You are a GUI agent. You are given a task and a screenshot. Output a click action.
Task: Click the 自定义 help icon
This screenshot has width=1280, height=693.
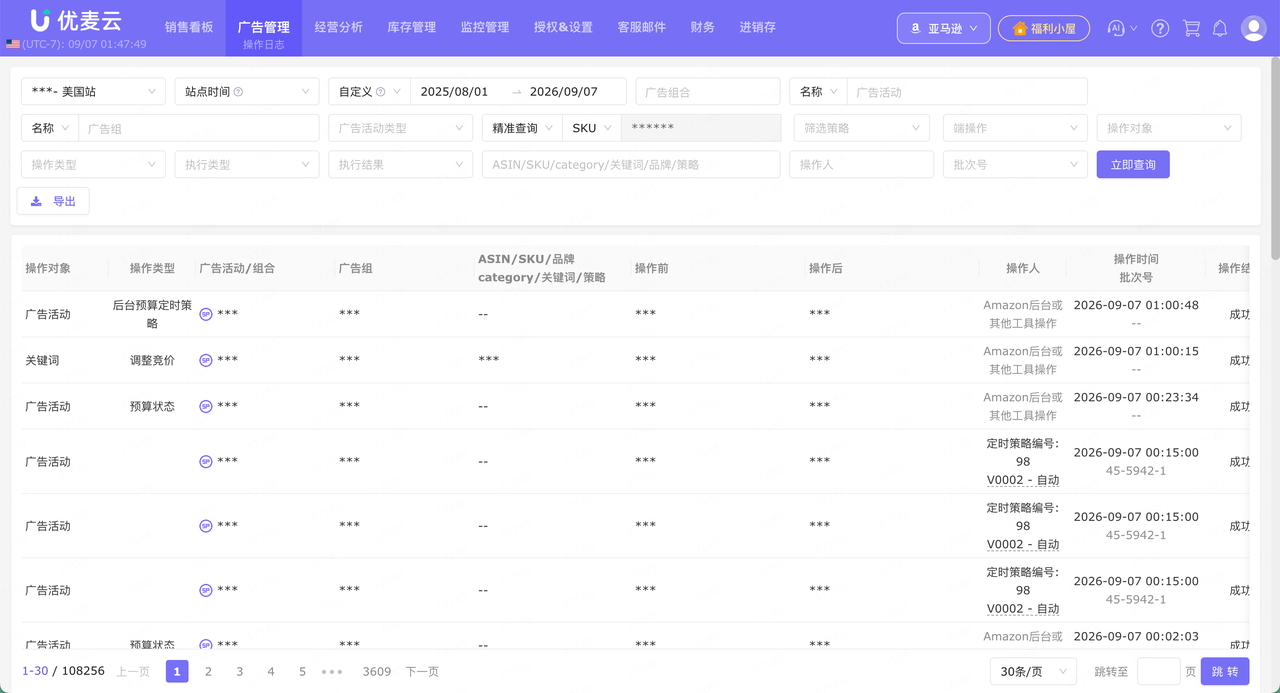(380, 92)
